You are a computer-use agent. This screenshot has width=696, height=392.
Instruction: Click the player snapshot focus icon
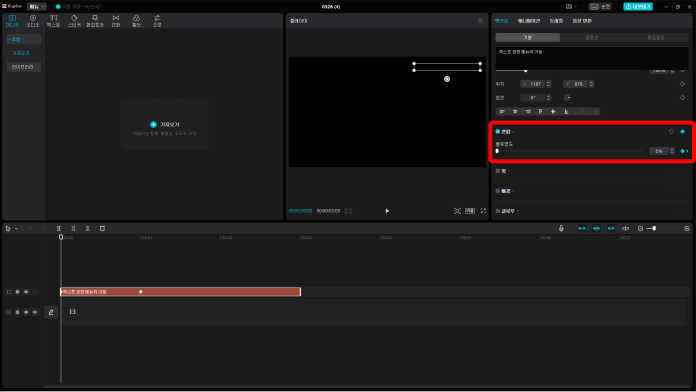[457, 211]
